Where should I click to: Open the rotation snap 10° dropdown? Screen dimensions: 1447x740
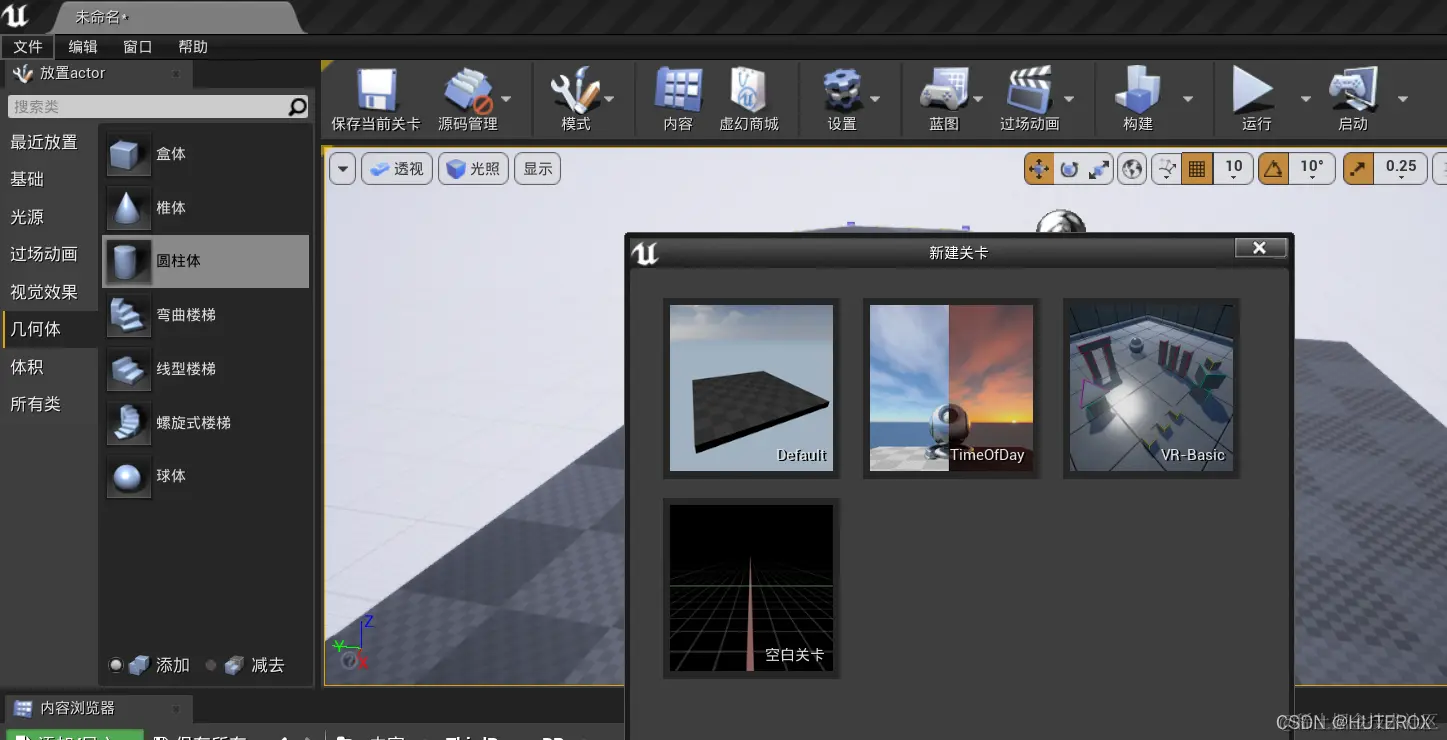pyautogui.click(x=1312, y=169)
